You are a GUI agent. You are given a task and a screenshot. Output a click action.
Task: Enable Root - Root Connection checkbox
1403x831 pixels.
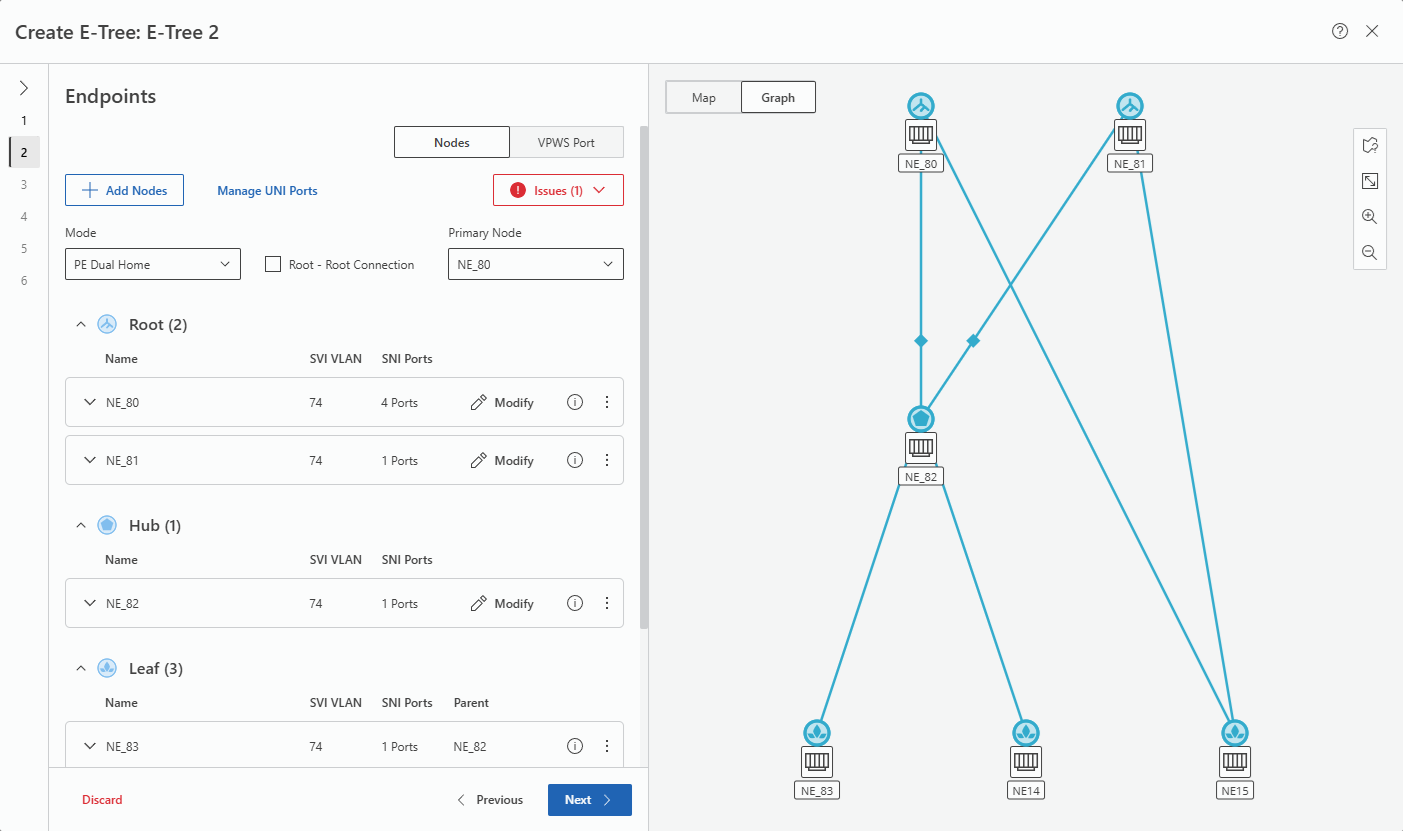point(272,264)
